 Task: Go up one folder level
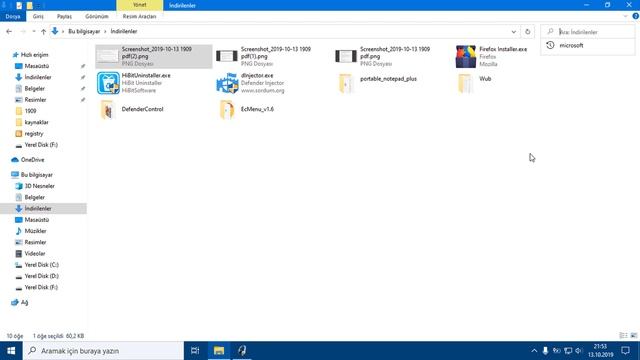[43, 31]
